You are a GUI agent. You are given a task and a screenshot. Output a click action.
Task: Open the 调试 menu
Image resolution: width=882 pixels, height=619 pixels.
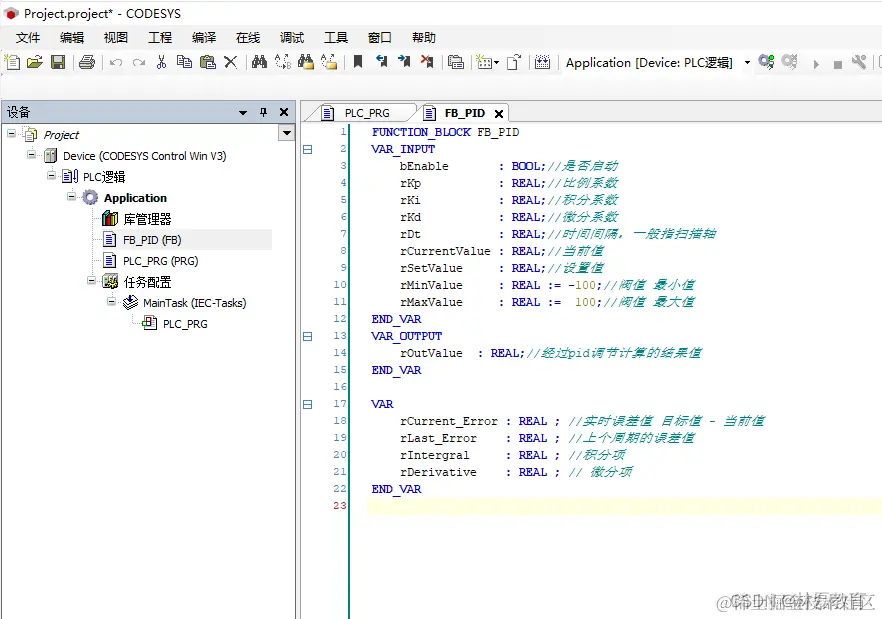(x=291, y=38)
